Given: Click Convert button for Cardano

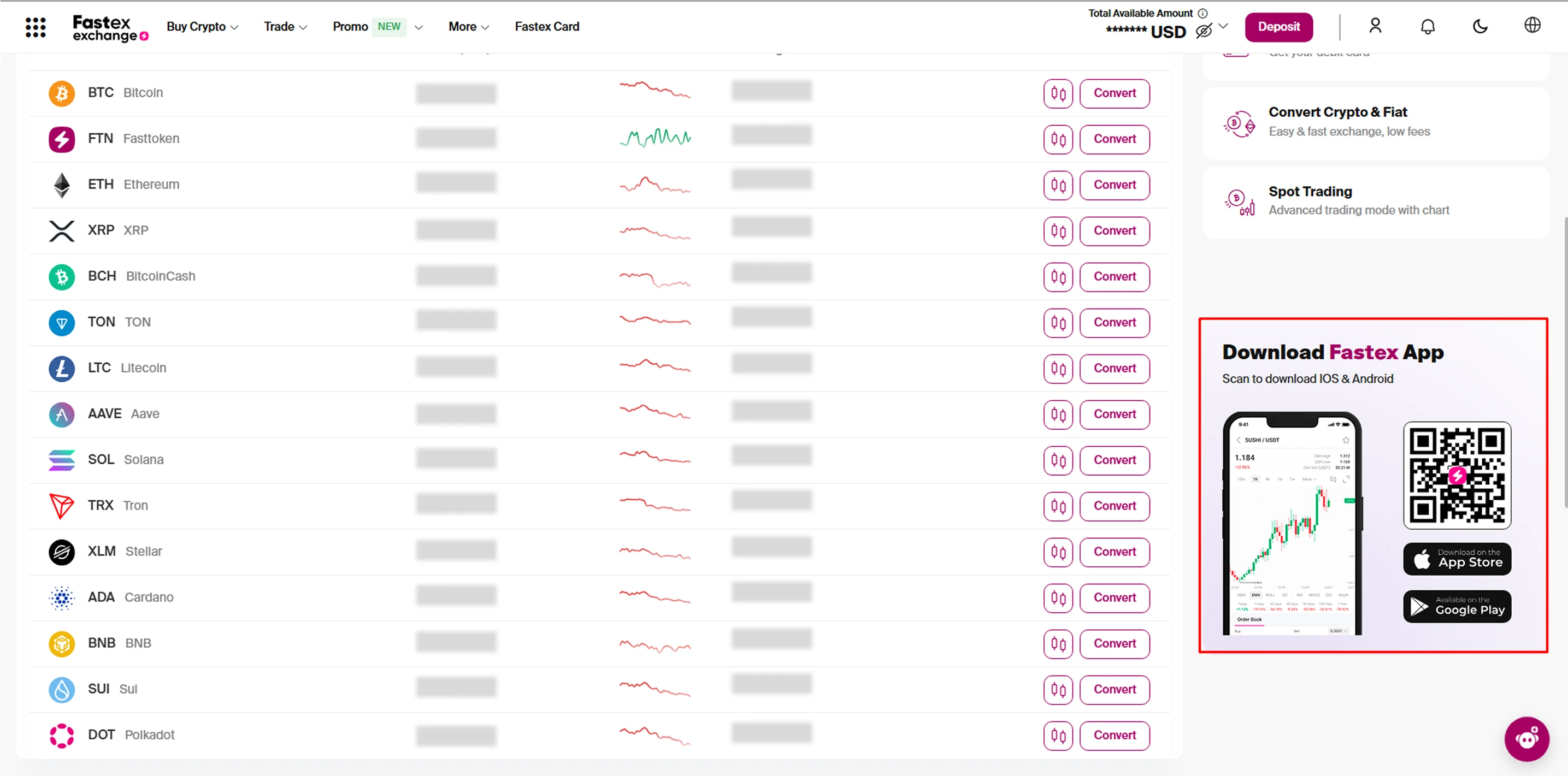Looking at the screenshot, I should 1114,599.
